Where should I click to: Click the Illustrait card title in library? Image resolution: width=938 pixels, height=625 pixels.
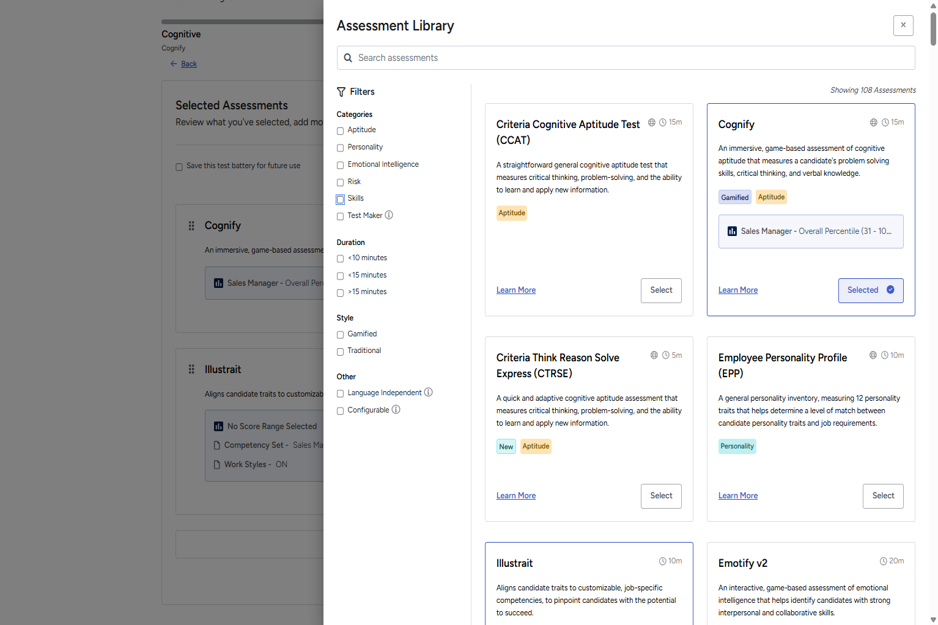(x=514, y=563)
